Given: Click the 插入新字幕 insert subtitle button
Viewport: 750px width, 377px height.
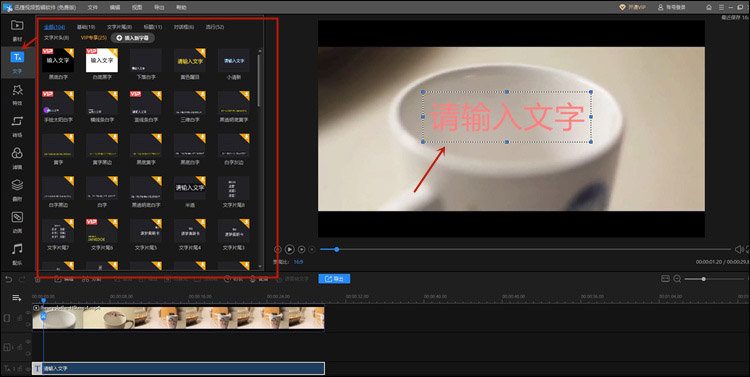Looking at the screenshot, I should pos(133,38).
